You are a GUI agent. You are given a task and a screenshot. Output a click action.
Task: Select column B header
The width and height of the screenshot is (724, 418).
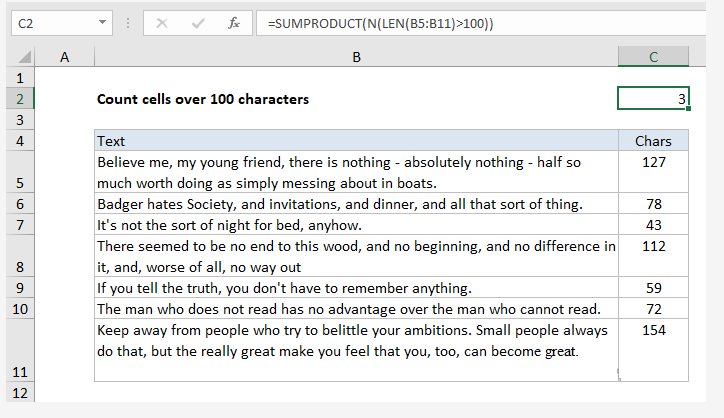(x=356, y=57)
